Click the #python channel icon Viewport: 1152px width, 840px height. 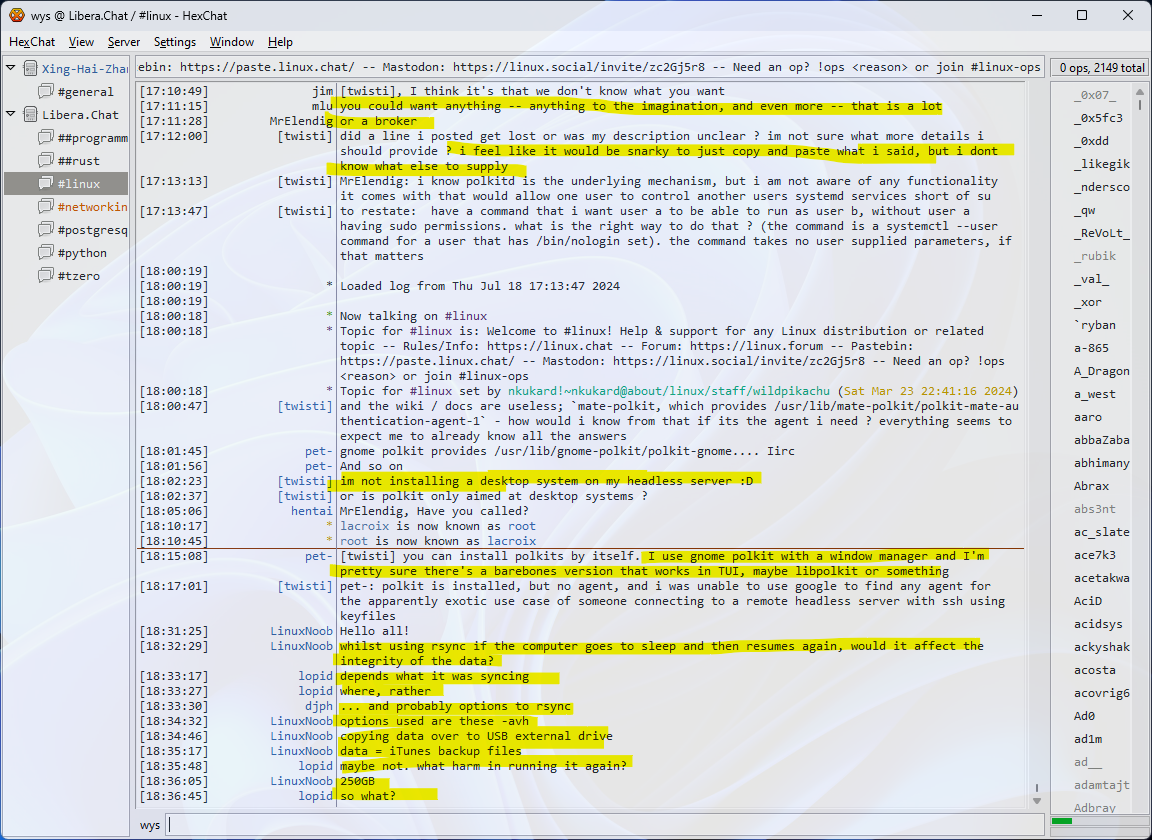coord(46,253)
